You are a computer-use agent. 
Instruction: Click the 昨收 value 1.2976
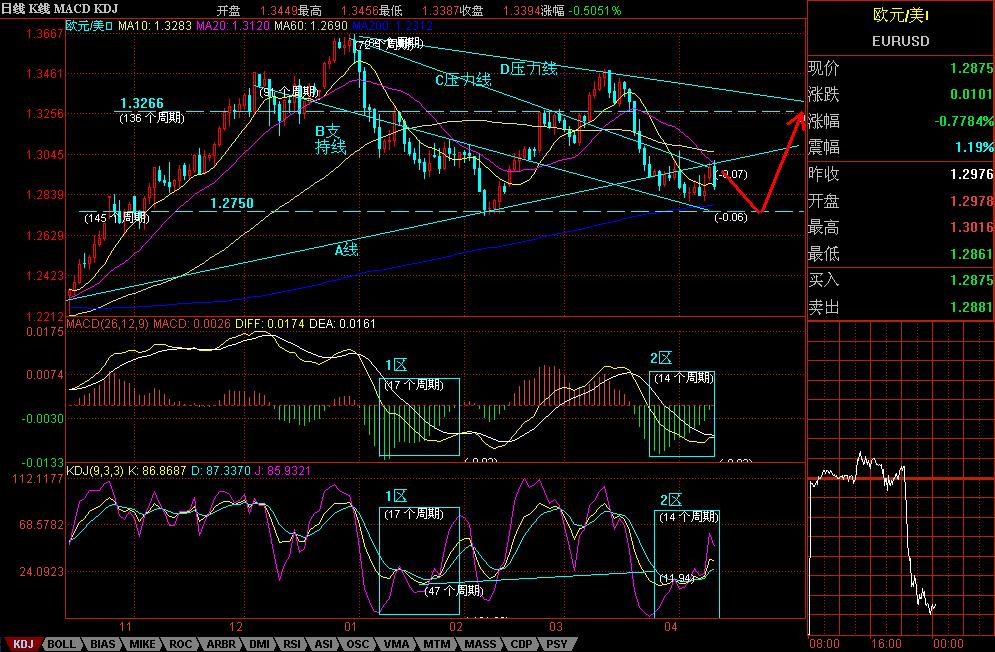tap(971, 174)
